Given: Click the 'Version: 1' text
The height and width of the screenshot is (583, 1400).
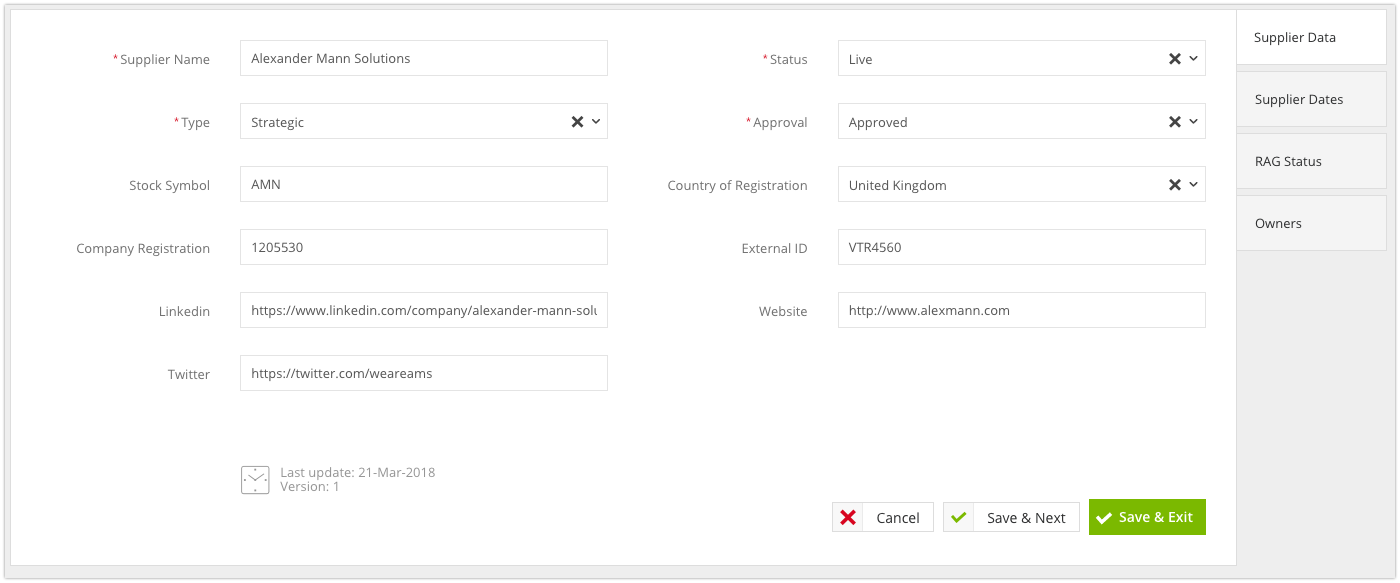Looking at the screenshot, I should pyautogui.click(x=310, y=487).
